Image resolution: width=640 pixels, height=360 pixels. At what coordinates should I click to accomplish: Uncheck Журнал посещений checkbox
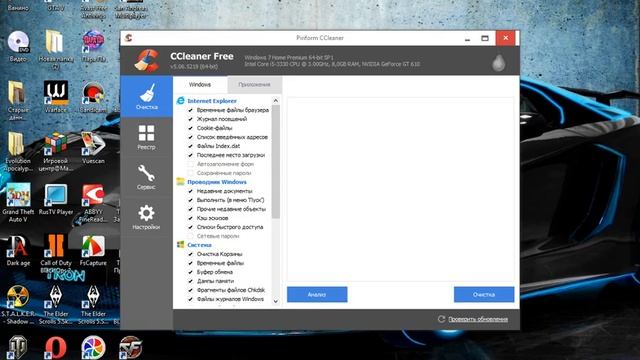191,119
